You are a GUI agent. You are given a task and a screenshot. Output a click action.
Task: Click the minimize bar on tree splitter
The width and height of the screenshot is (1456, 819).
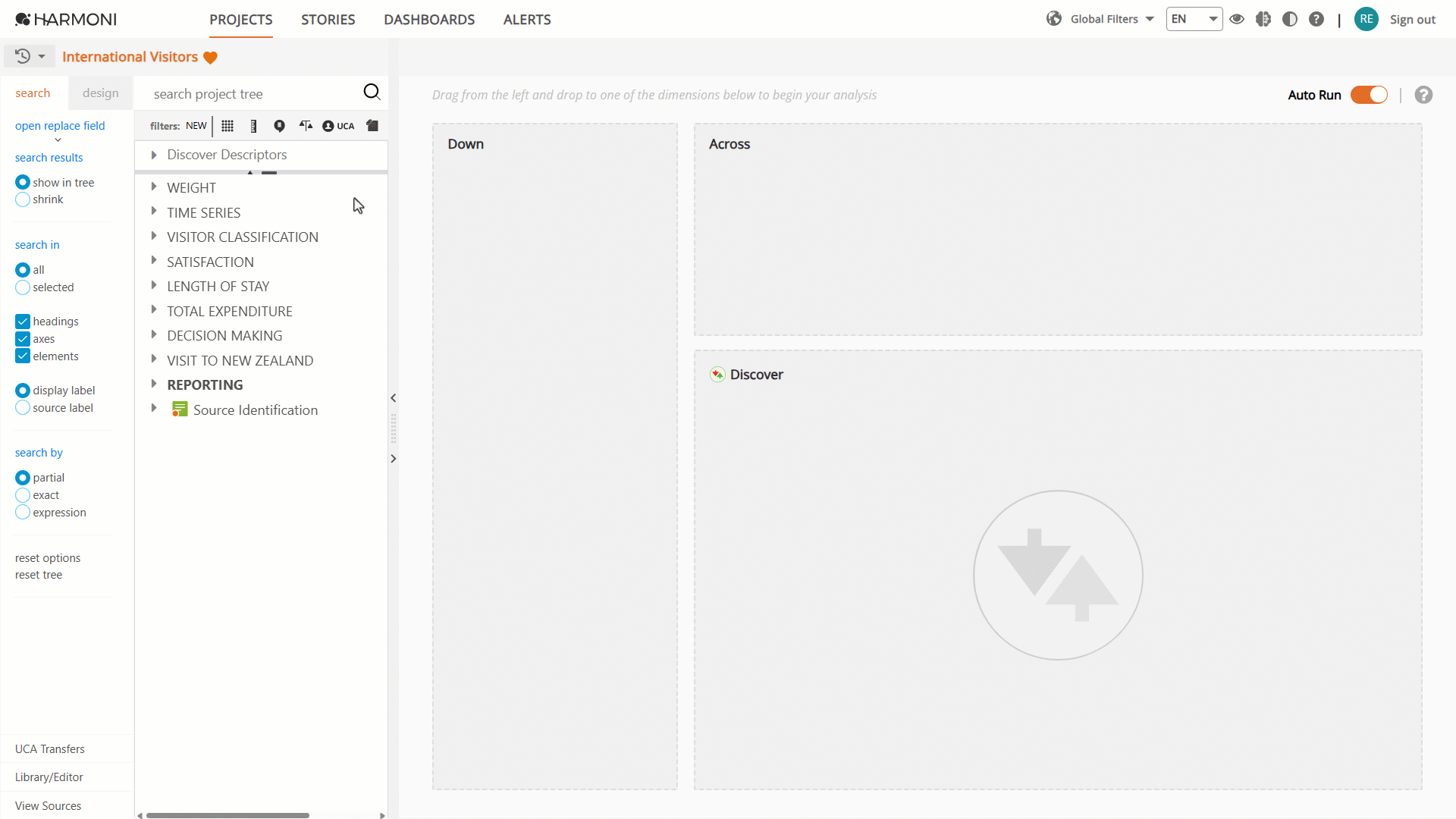(x=269, y=173)
